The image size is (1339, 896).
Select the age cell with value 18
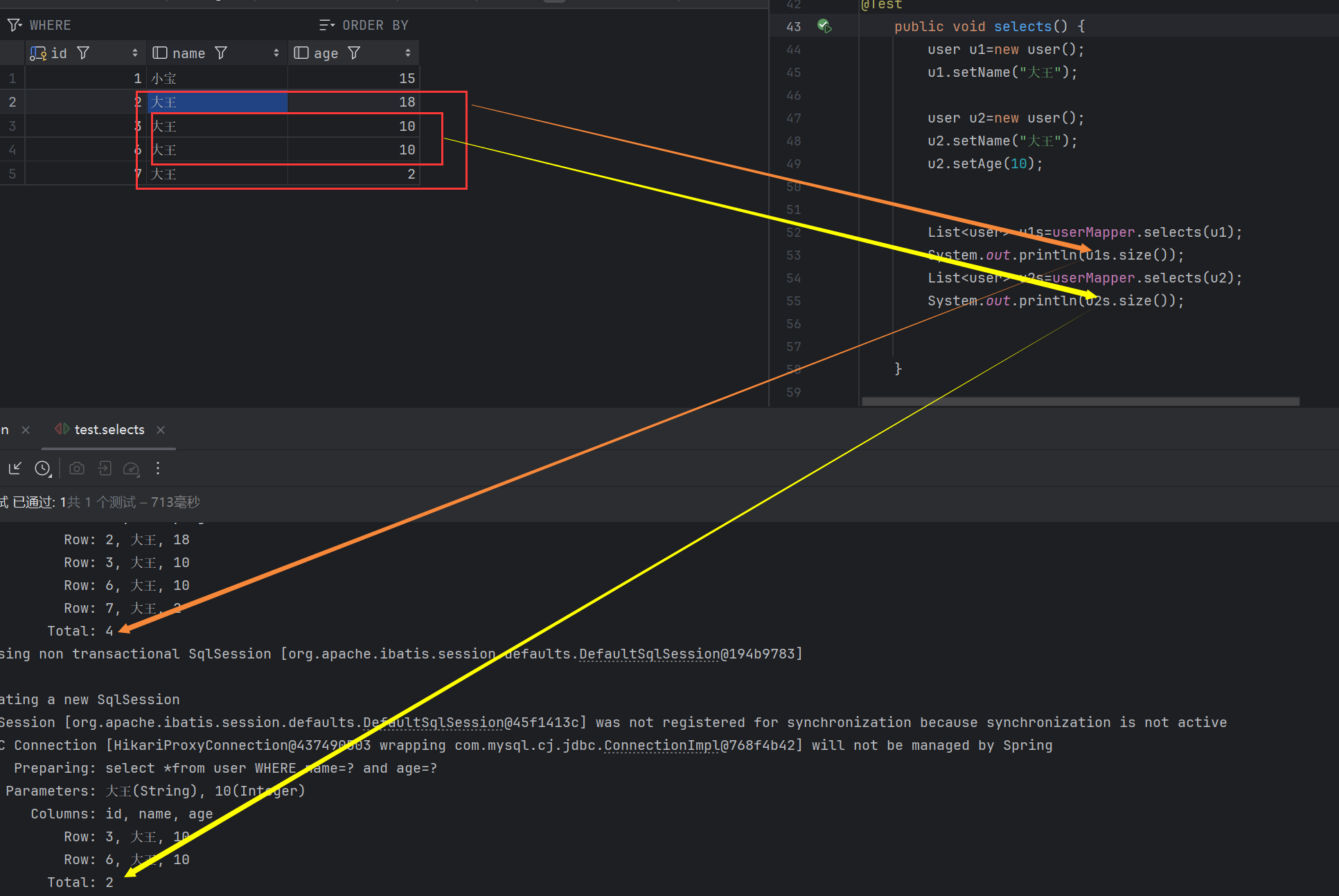coord(353,102)
